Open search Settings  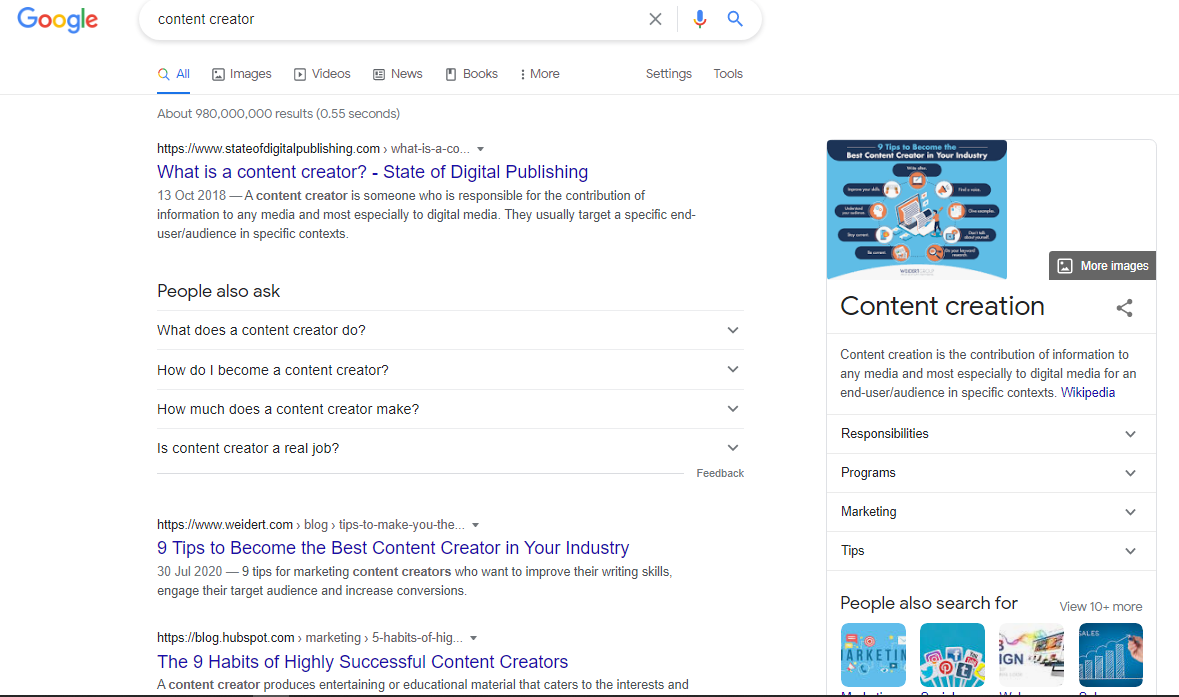(x=668, y=74)
